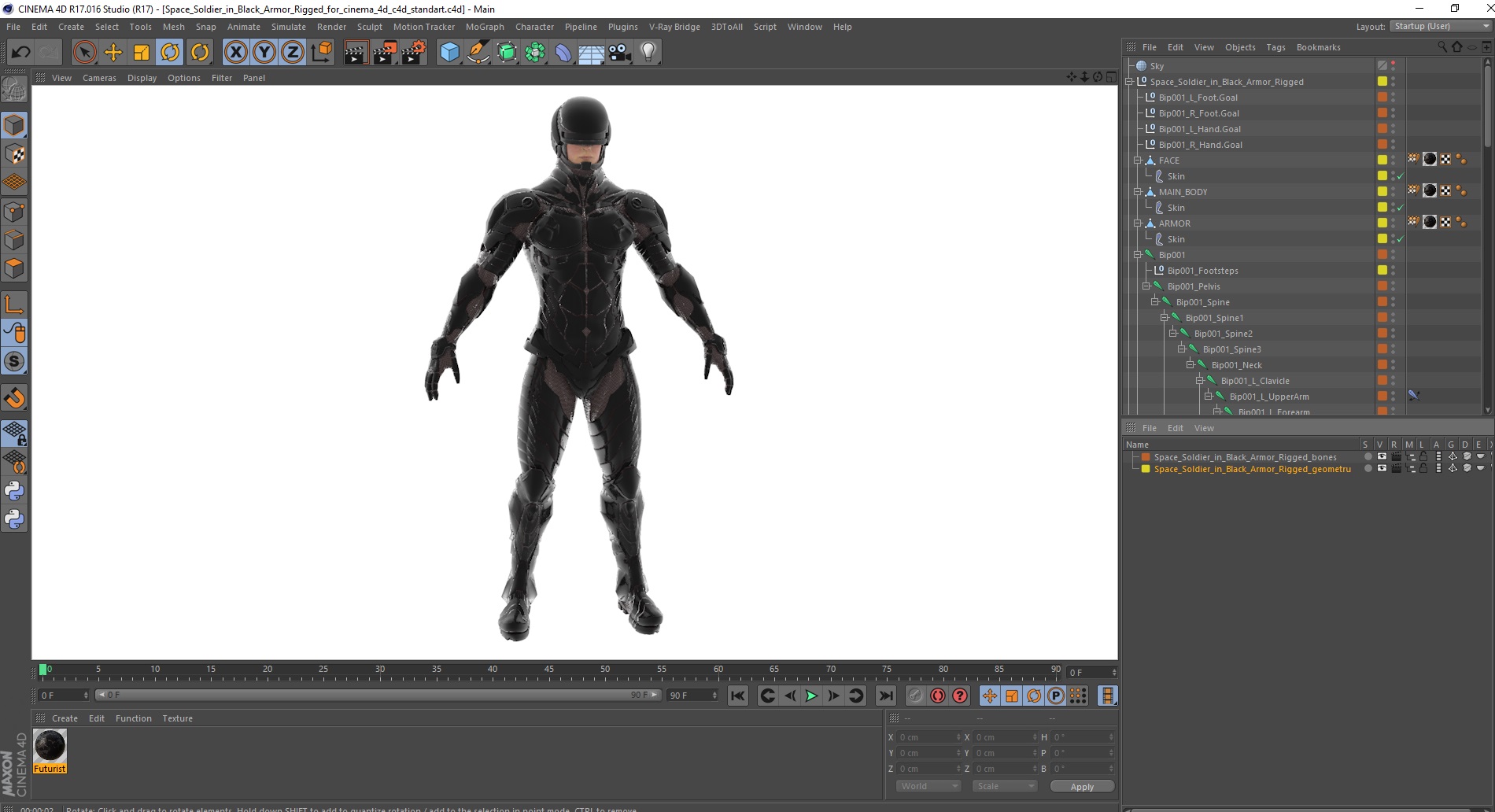The height and width of the screenshot is (812, 1495).
Task: Open Edit Render Settings icon
Action: coord(414,53)
